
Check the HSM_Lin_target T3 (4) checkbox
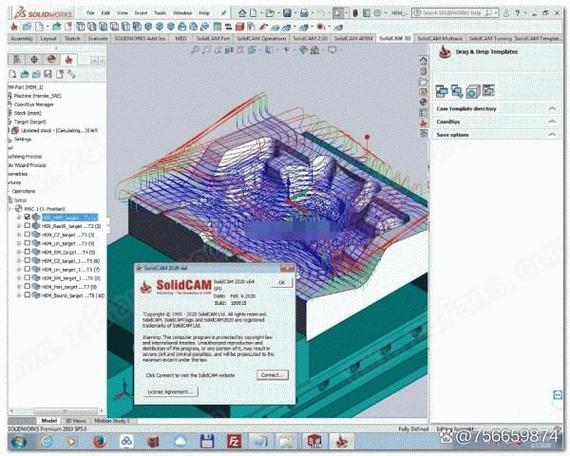coord(27,243)
